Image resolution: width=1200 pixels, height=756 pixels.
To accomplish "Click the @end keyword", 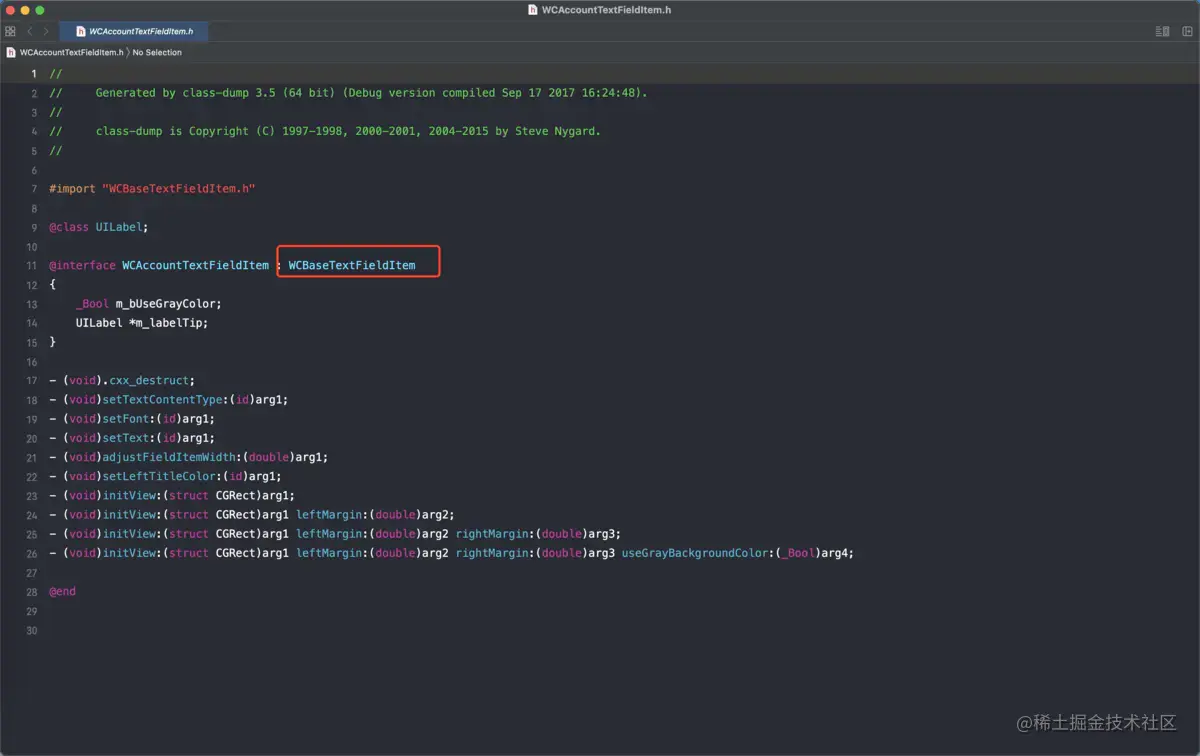I will [x=62, y=591].
